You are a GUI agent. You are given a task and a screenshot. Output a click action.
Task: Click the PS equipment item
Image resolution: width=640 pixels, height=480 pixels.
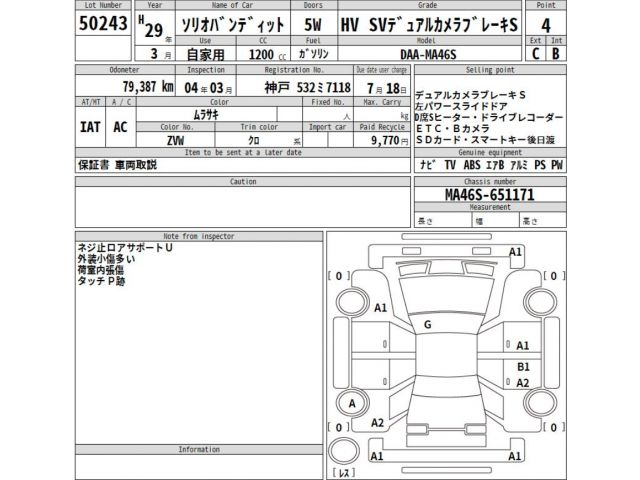[x=540, y=165]
